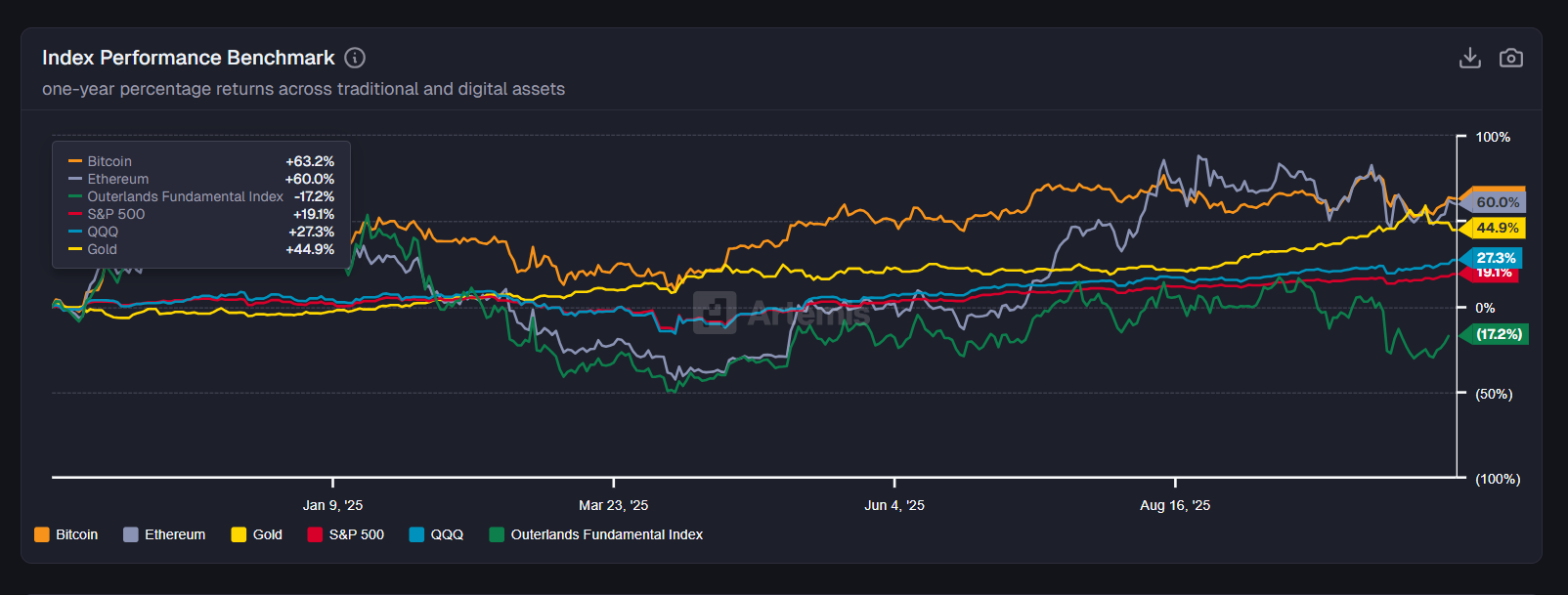Click the Jan 9, '25 axis label

click(x=332, y=505)
